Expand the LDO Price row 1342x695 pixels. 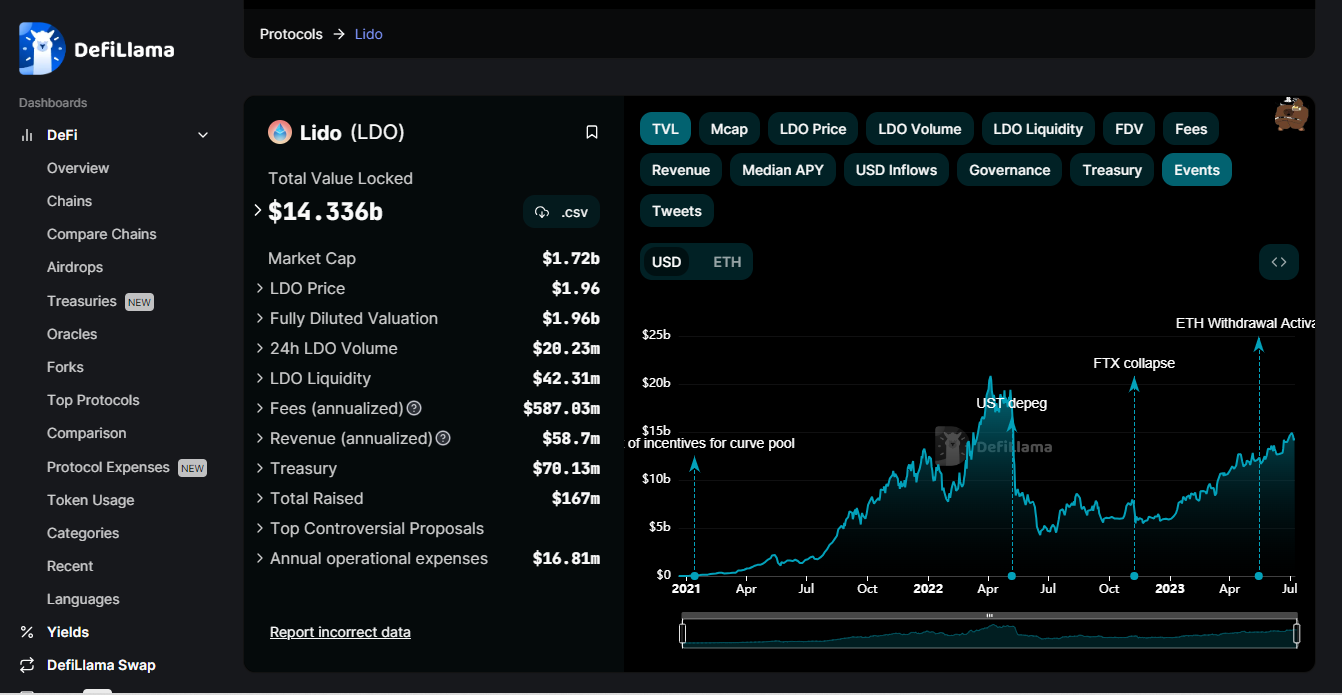[x=260, y=288]
